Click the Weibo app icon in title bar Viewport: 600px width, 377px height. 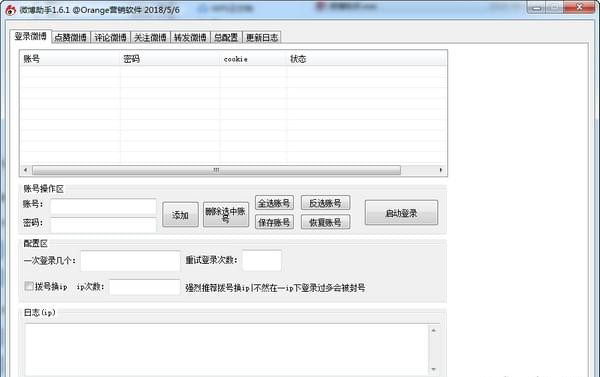[x=10, y=10]
